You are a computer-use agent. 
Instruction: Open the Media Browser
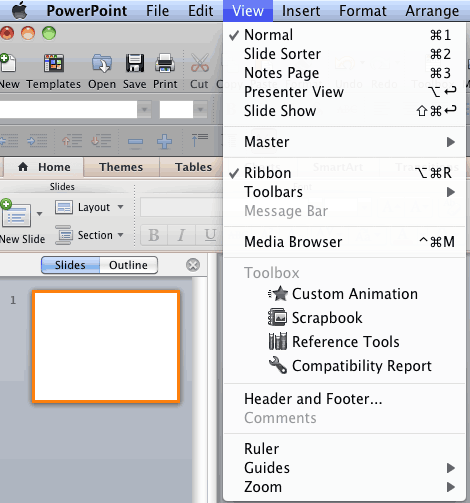(x=344, y=242)
